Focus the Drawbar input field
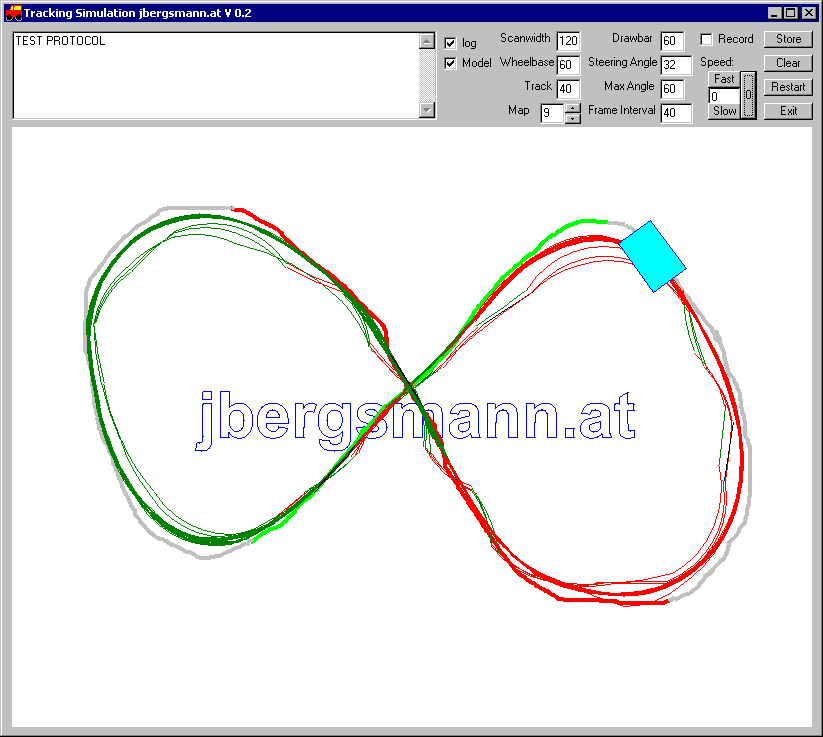This screenshot has height=737, width=823. tap(672, 41)
